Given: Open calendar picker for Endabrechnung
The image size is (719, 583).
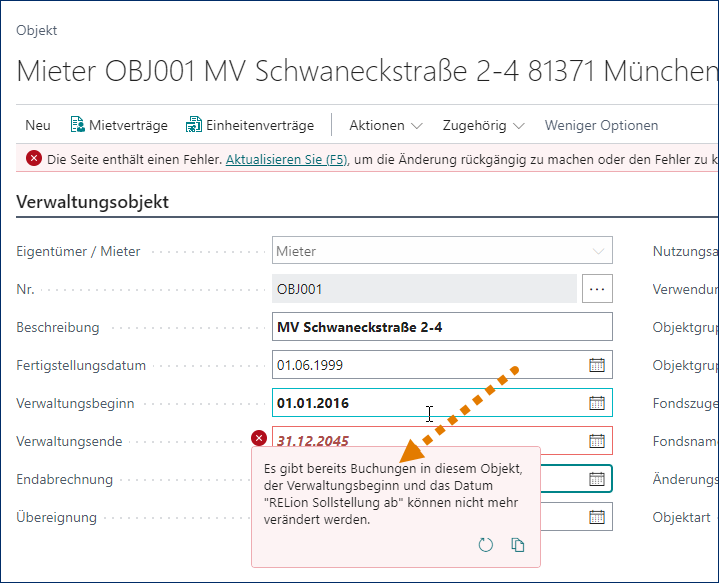Looking at the screenshot, I should 597,479.
